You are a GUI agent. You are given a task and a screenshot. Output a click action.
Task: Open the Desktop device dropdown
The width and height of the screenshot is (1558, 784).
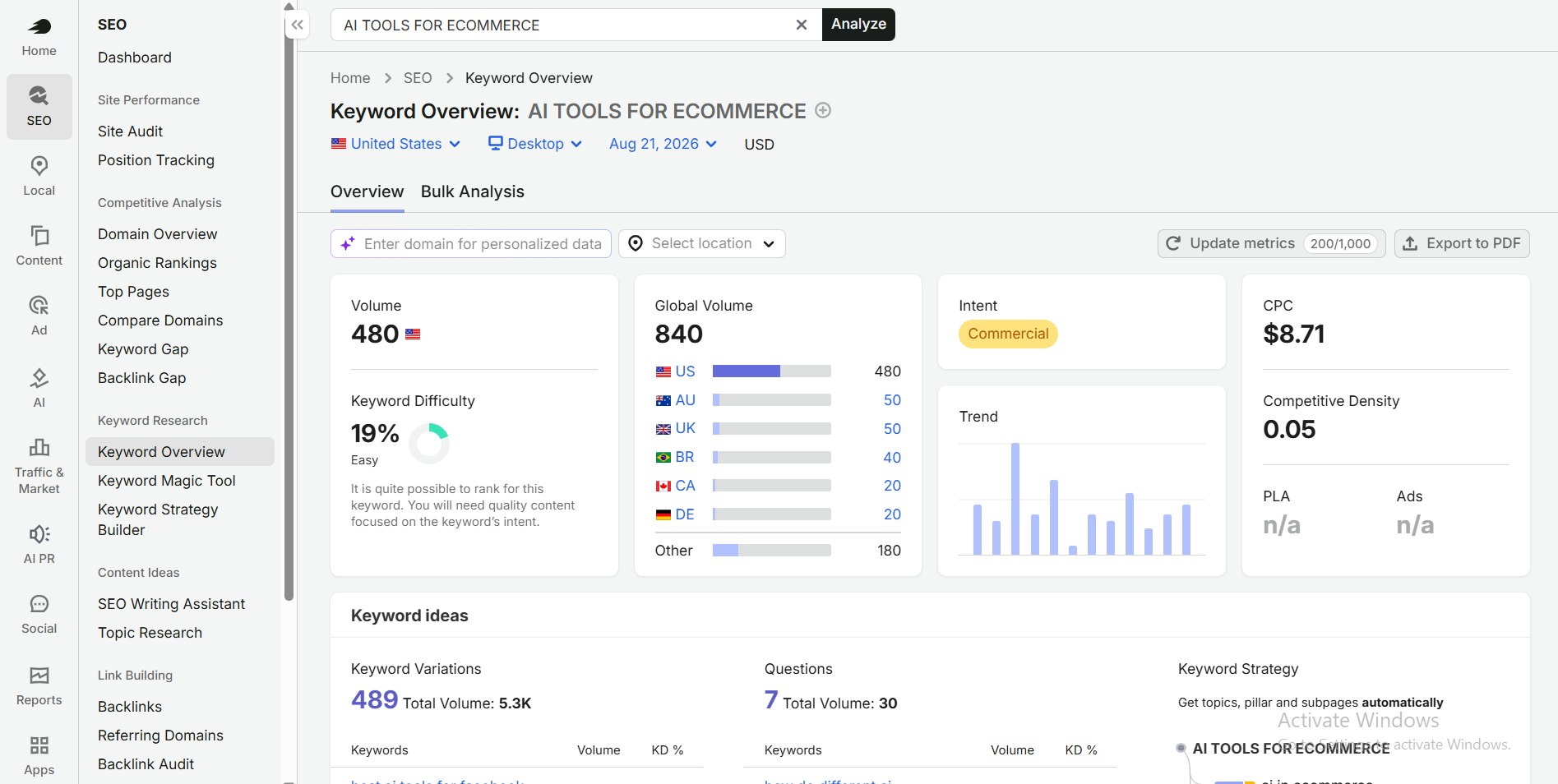pyautogui.click(x=535, y=144)
